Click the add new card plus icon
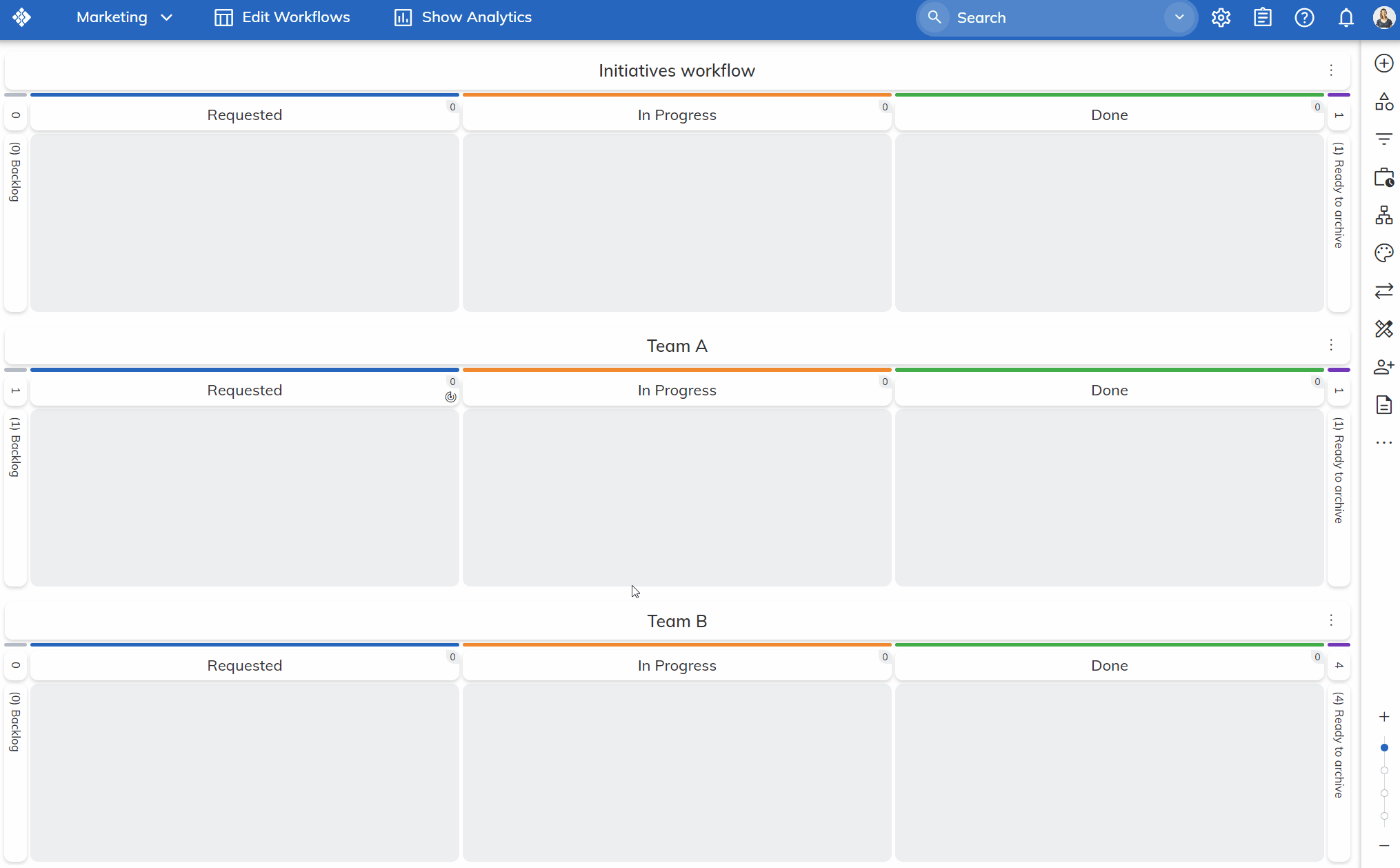Screen dimensions: 1400x868 pyautogui.click(x=1383, y=63)
